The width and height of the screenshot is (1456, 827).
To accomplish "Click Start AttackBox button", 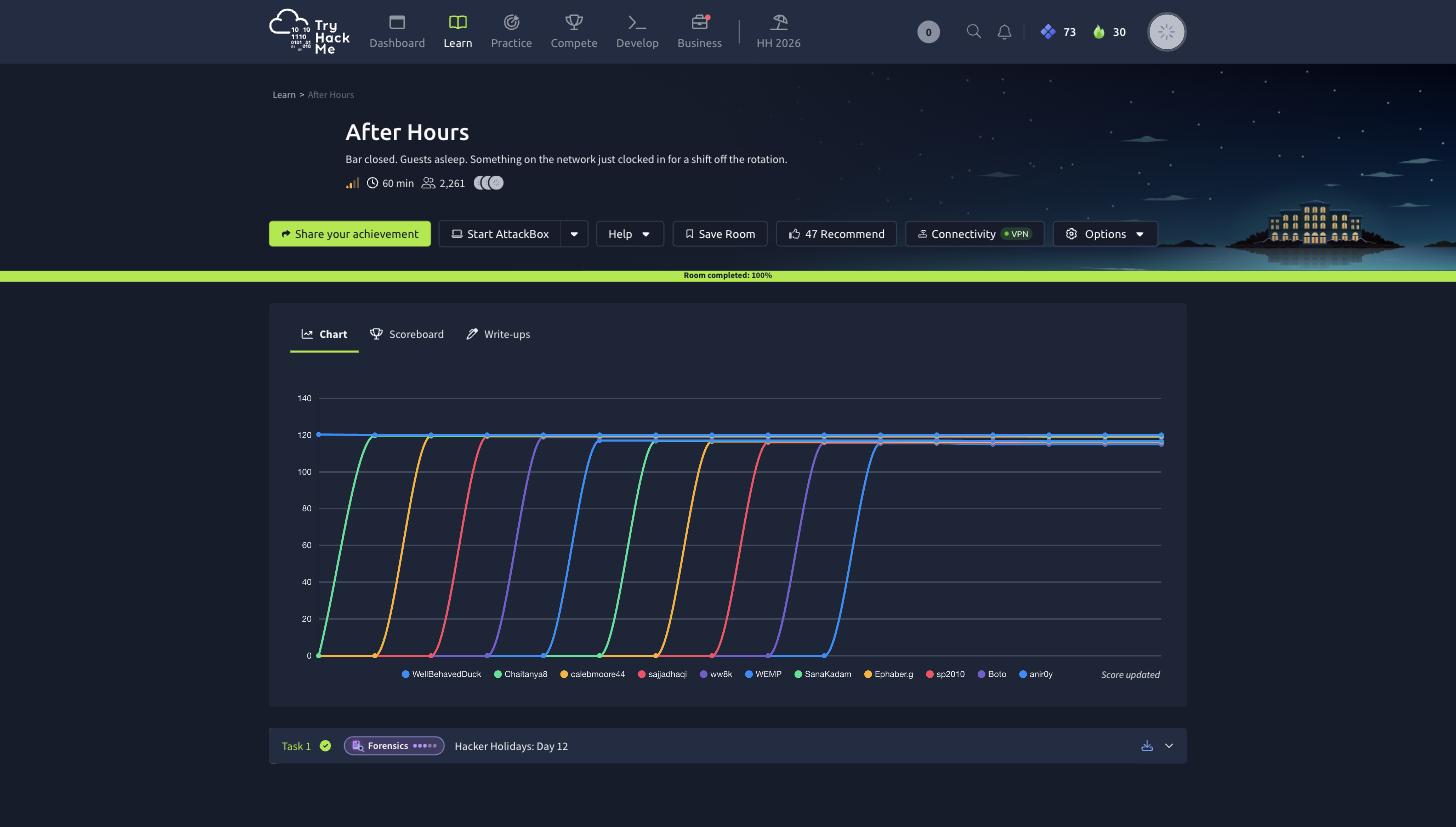I will coord(500,234).
